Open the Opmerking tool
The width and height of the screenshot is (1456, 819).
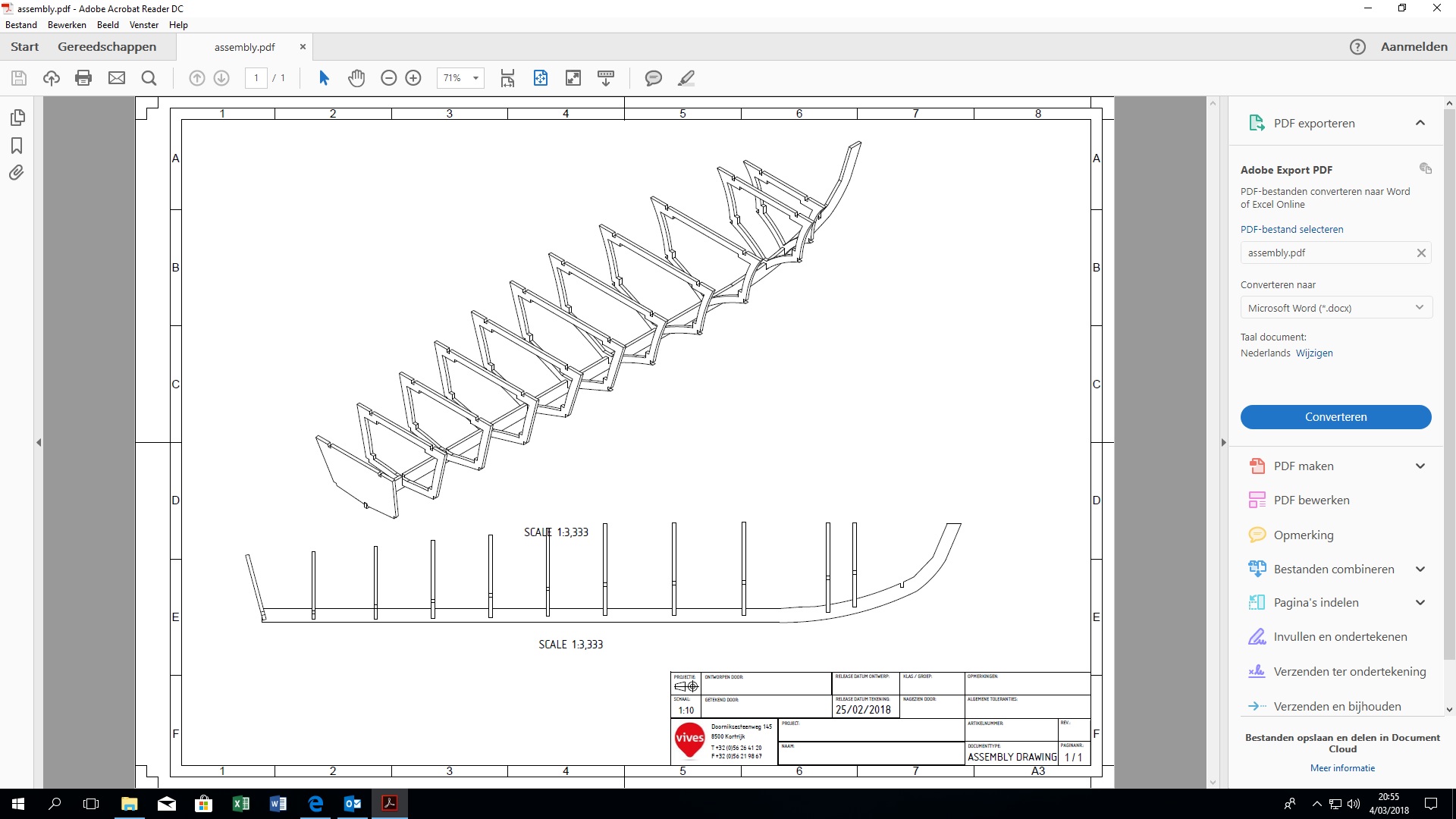coord(1303,535)
